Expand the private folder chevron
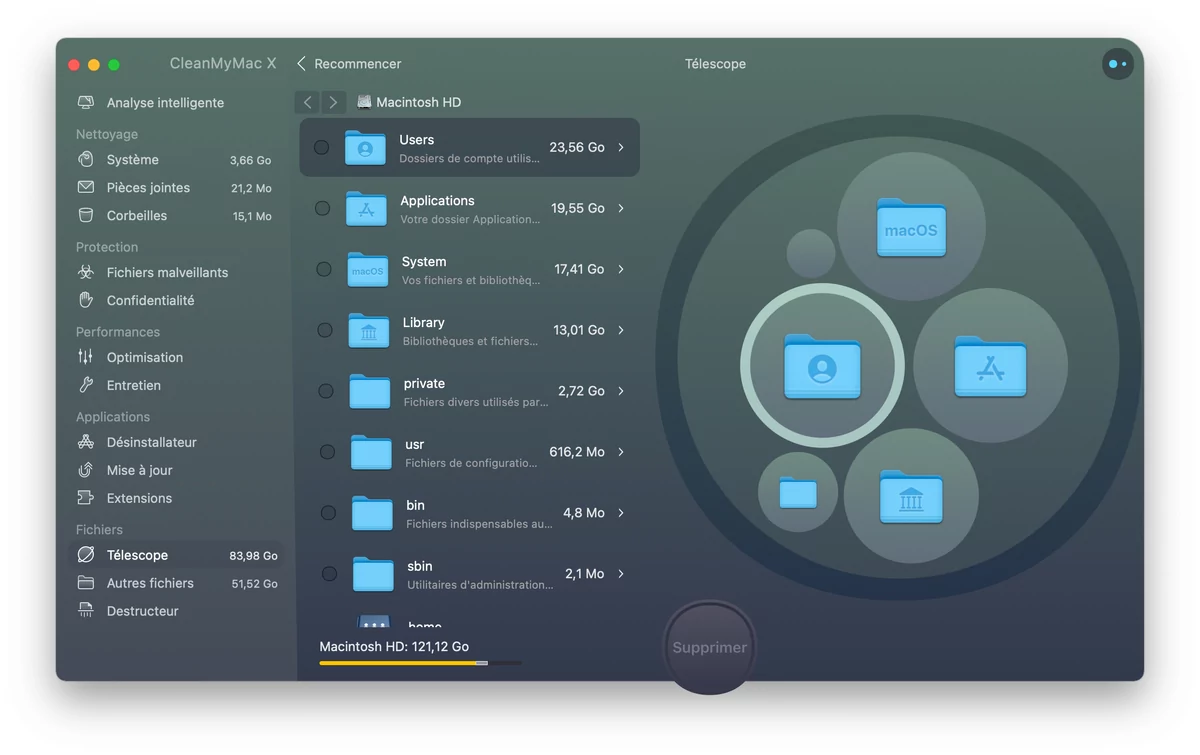1200x755 pixels. coord(621,392)
